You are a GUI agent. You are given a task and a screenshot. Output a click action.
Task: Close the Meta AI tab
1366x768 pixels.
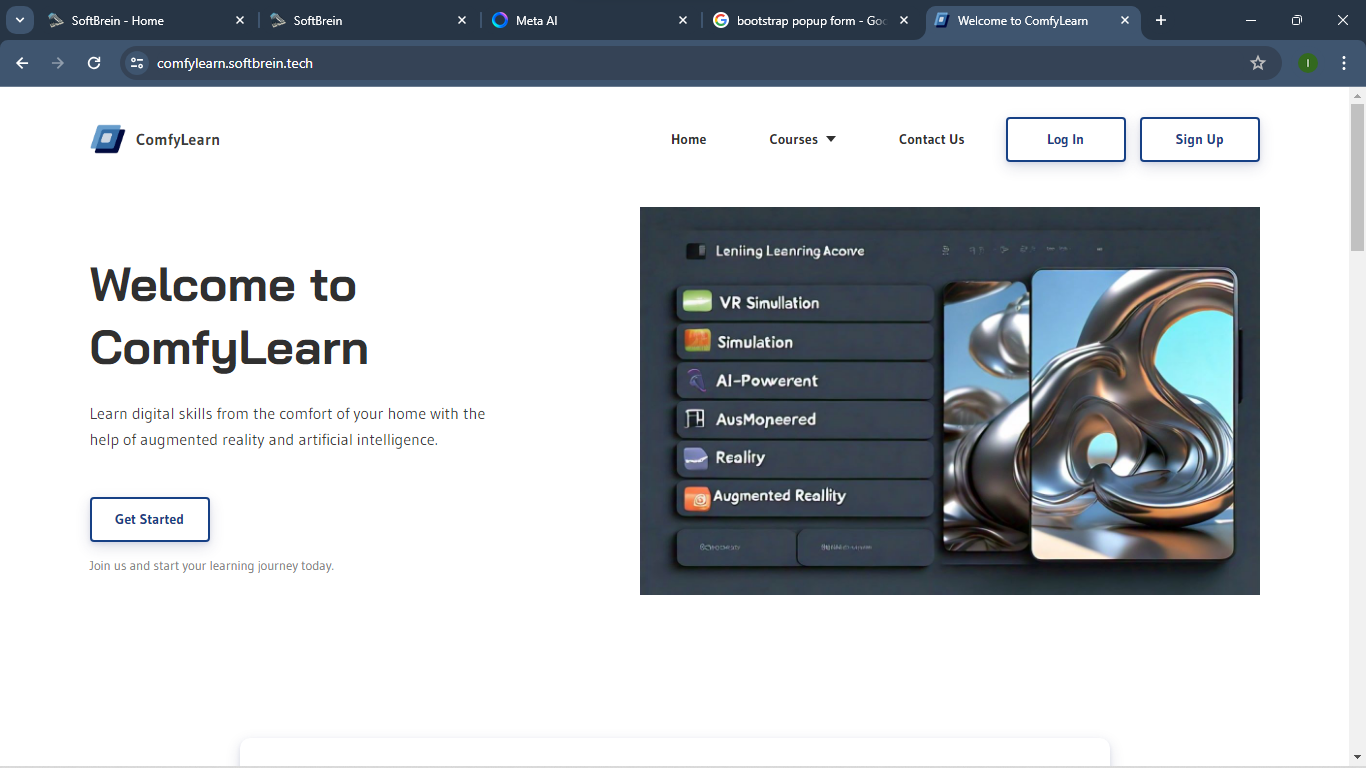pos(683,20)
